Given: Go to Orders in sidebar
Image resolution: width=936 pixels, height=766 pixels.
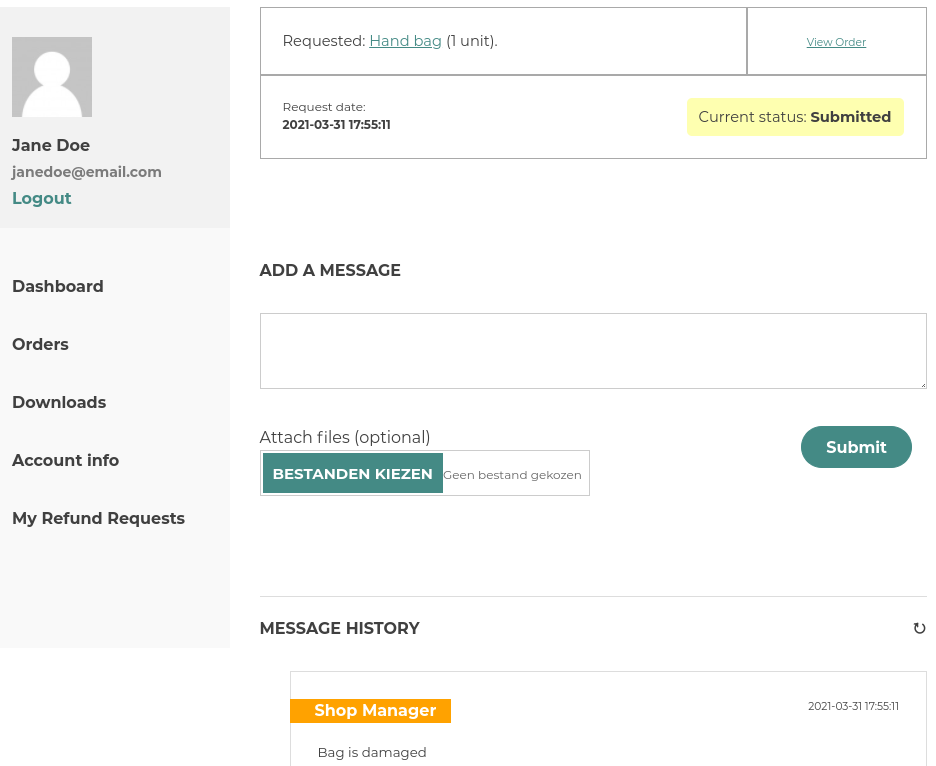Looking at the screenshot, I should point(41,344).
